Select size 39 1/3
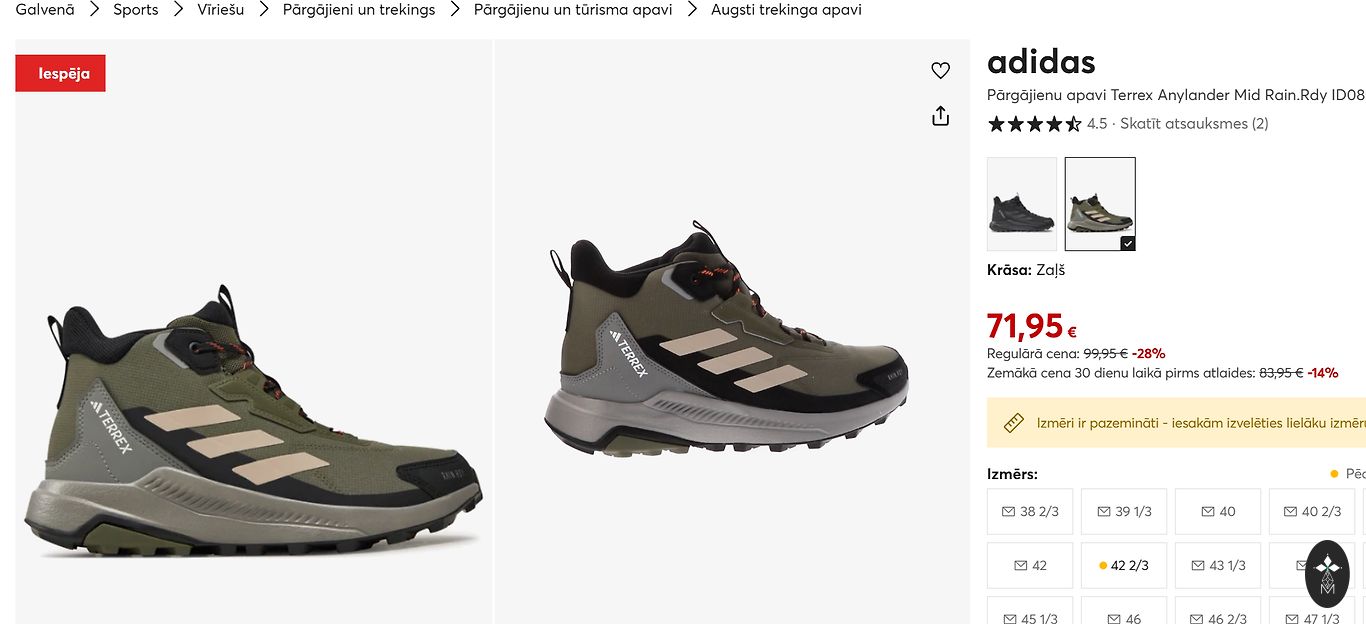This screenshot has height=624, width=1366. [1124, 511]
